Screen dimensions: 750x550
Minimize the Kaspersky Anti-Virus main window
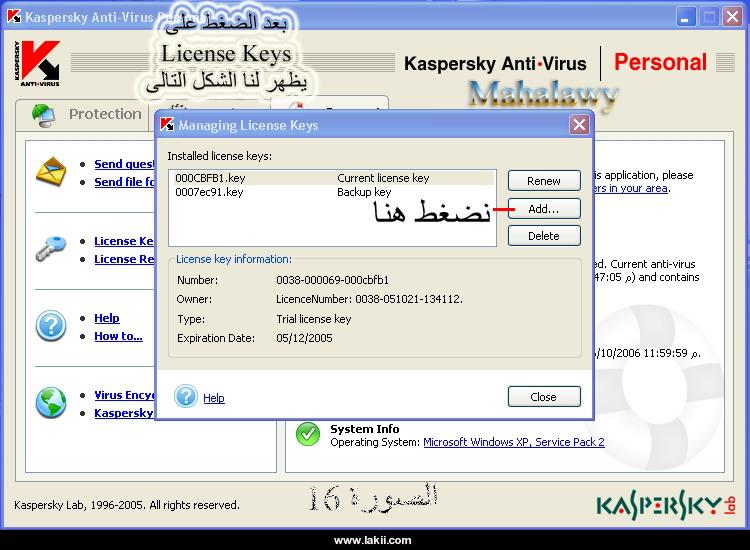[x=686, y=17]
